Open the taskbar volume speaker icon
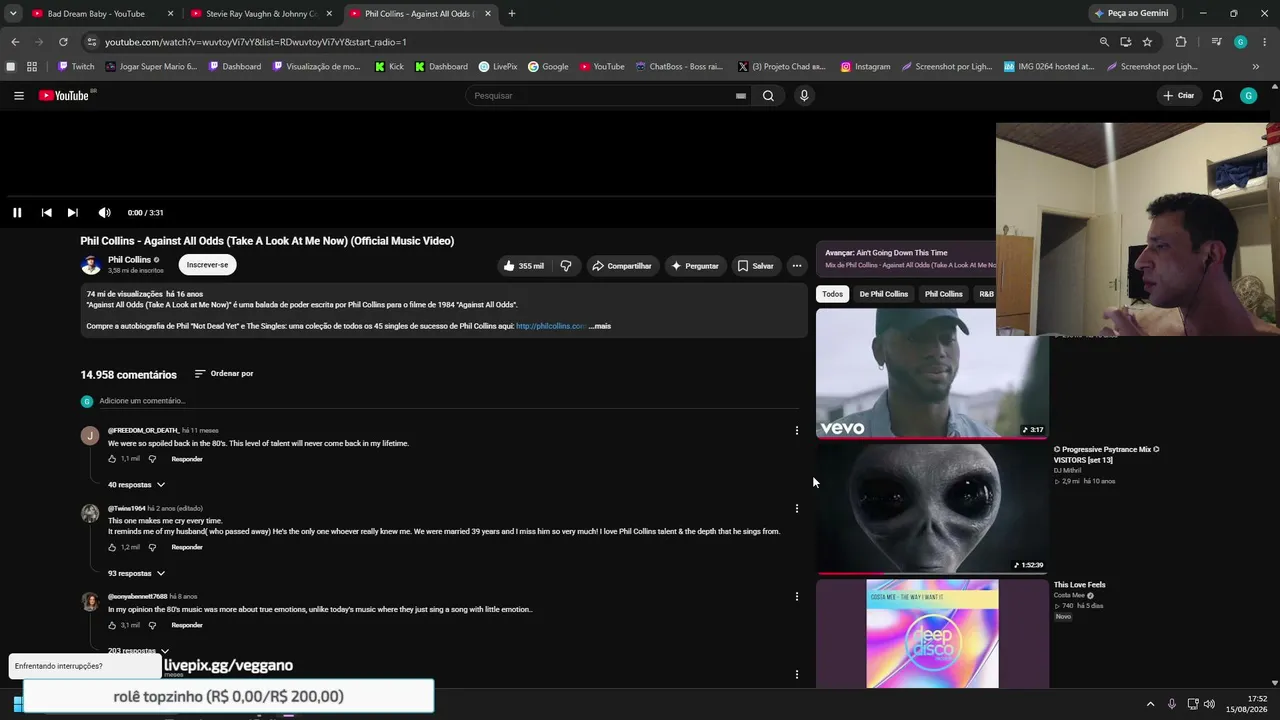1280x720 pixels. 1209,704
